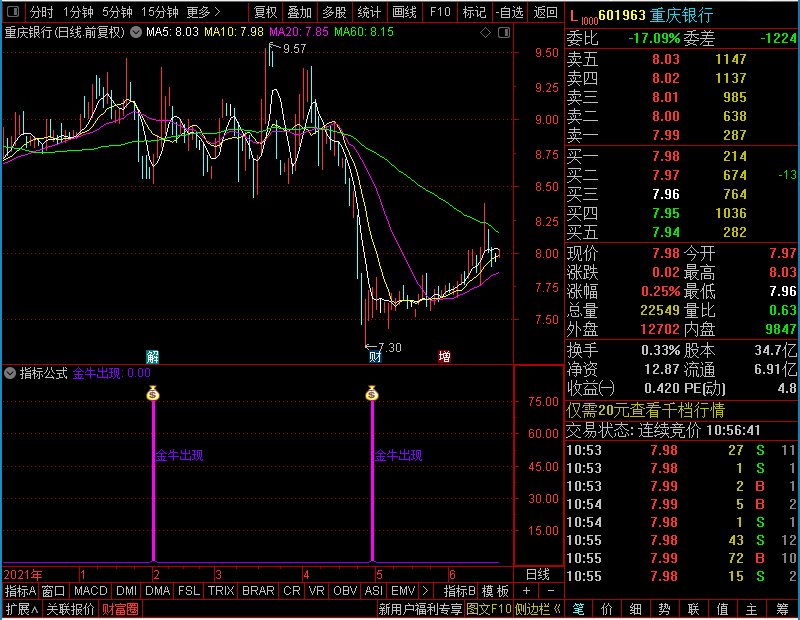This screenshot has width=800, height=620.
Task: Switch indicator to OBV
Action: click(x=345, y=591)
